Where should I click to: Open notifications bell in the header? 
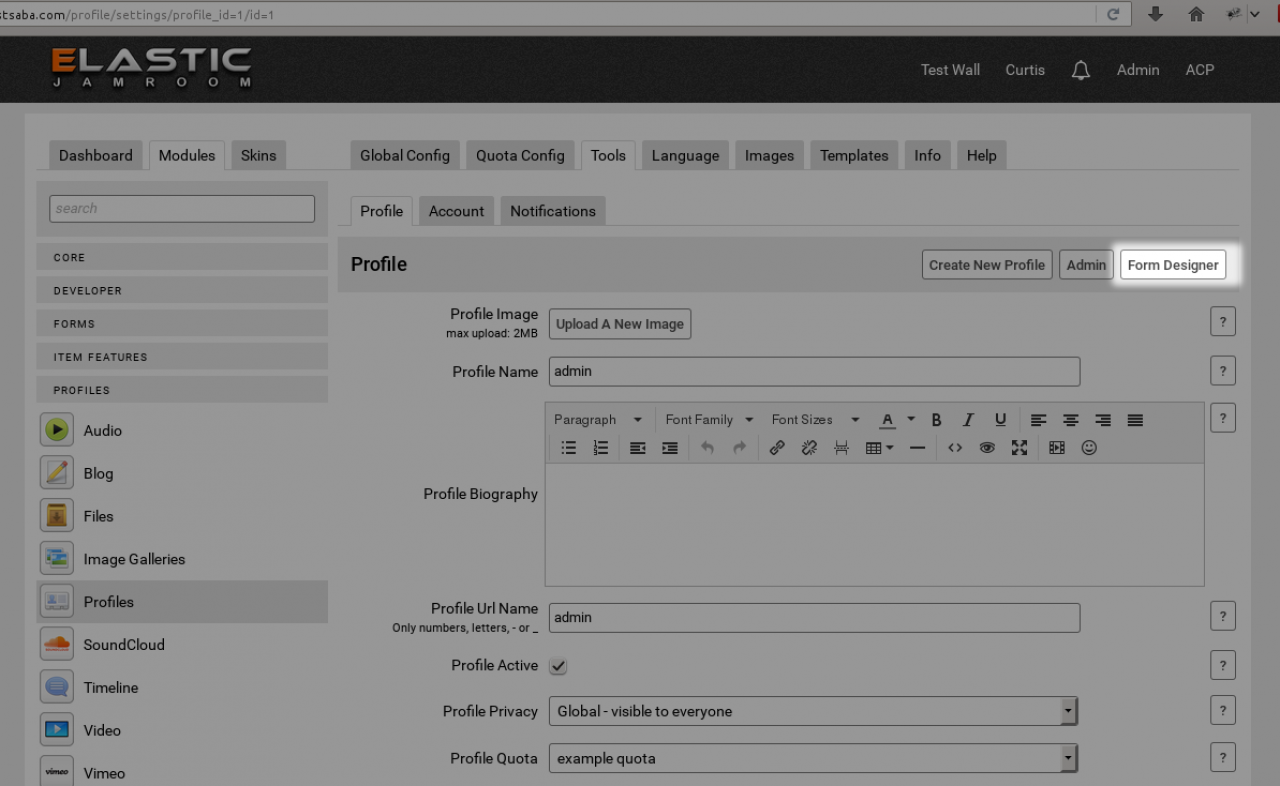tap(1080, 70)
